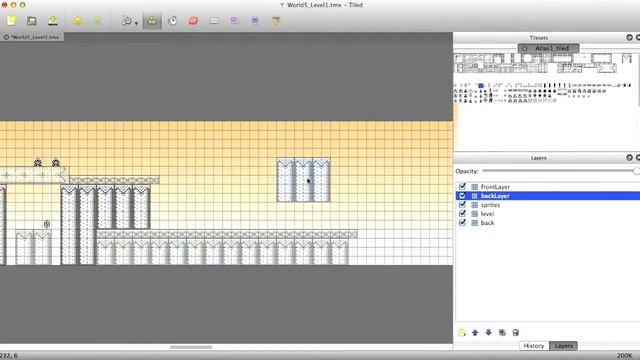The width and height of the screenshot is (640, 360).
Task: Select the Bucket Fill tool
Action: pos(173,20)
